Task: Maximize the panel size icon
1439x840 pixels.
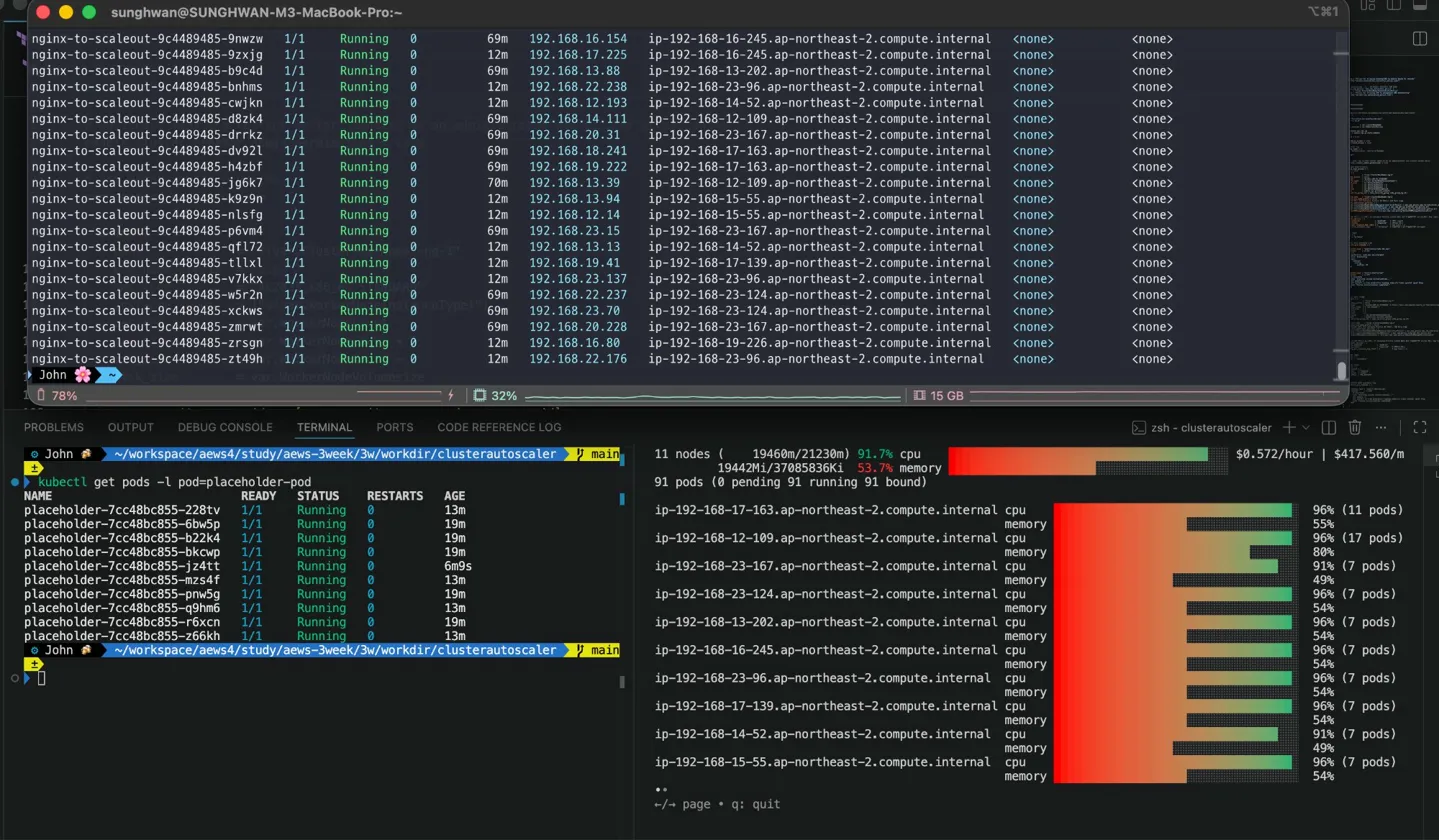Action: tap(1420, 427)
